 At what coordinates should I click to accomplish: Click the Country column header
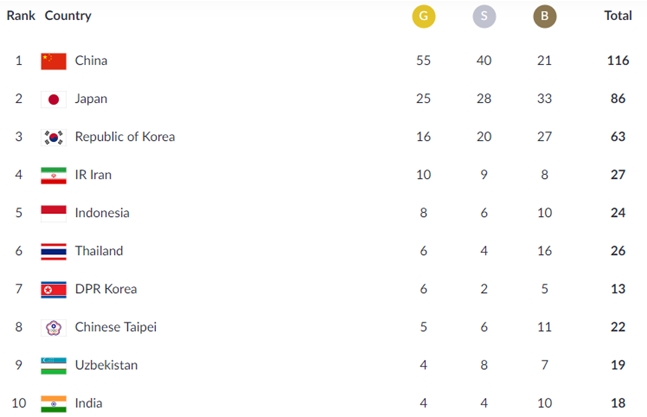68,16
